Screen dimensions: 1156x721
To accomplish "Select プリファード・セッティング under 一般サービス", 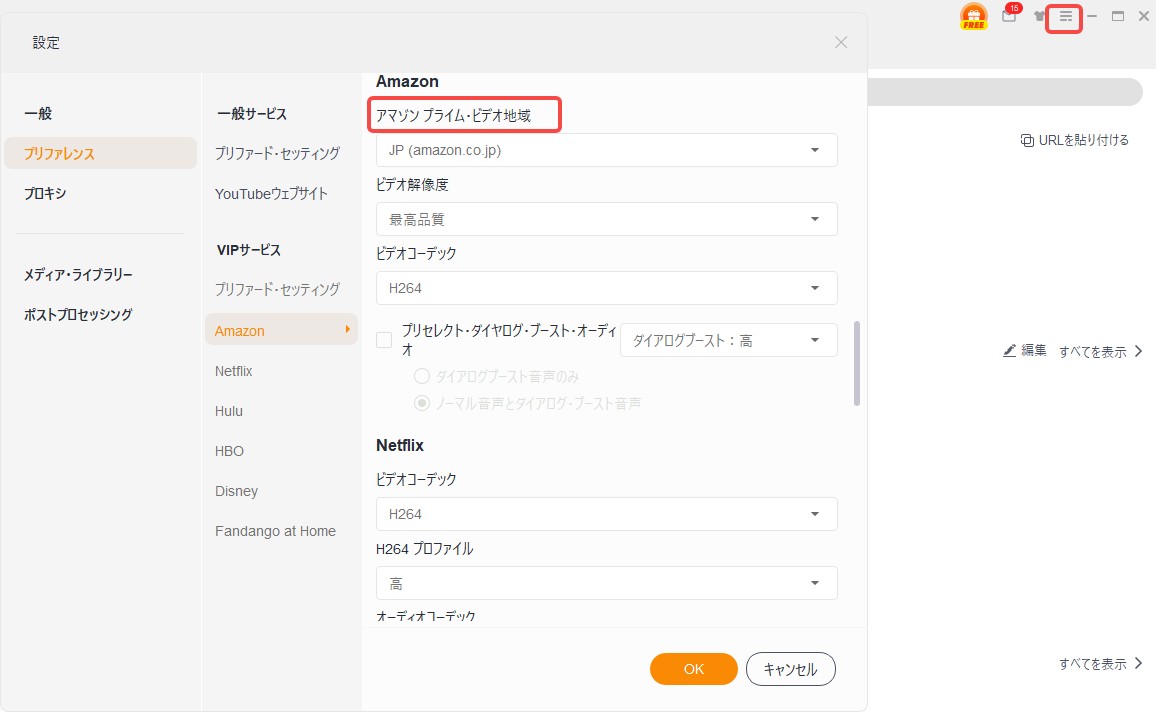I will pos(277,153).
